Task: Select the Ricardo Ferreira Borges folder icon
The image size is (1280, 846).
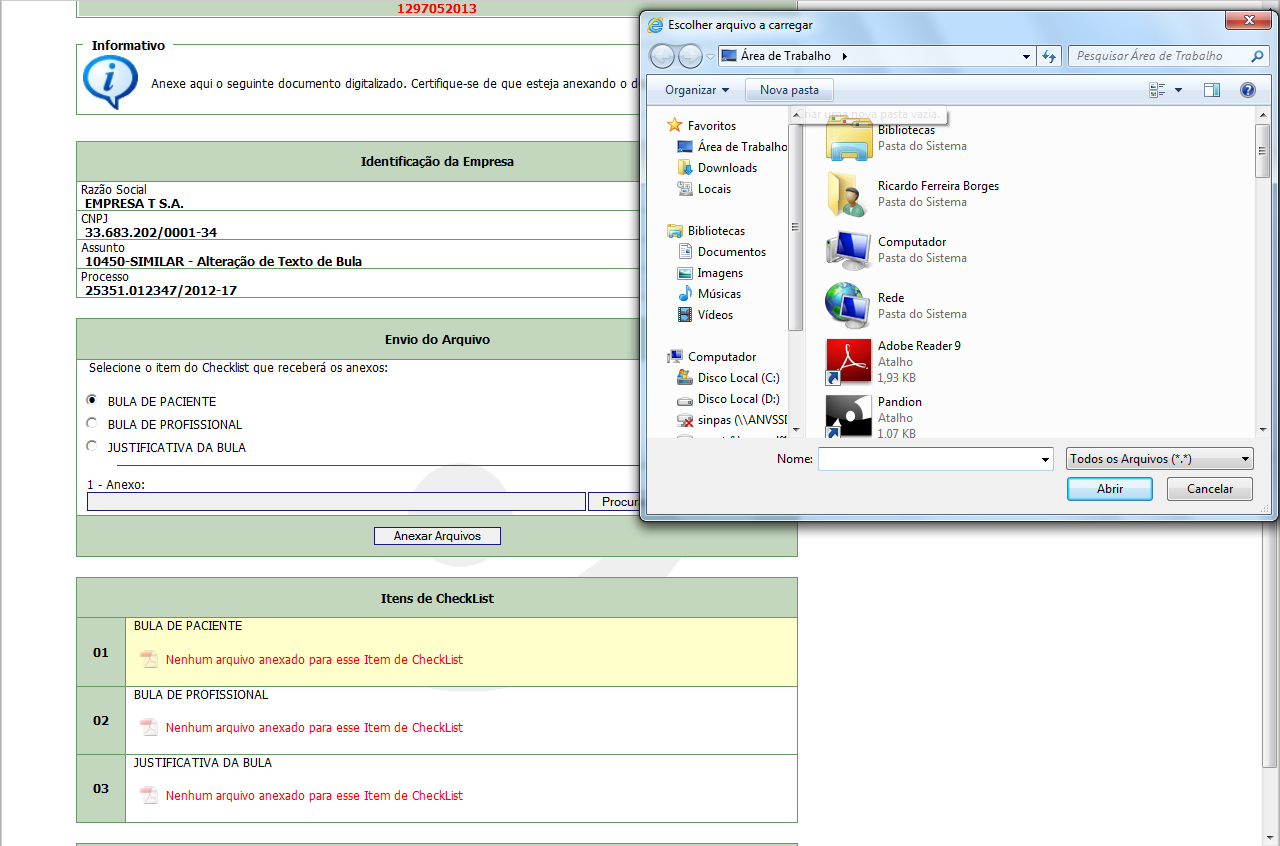Action: tap(848, 194)
